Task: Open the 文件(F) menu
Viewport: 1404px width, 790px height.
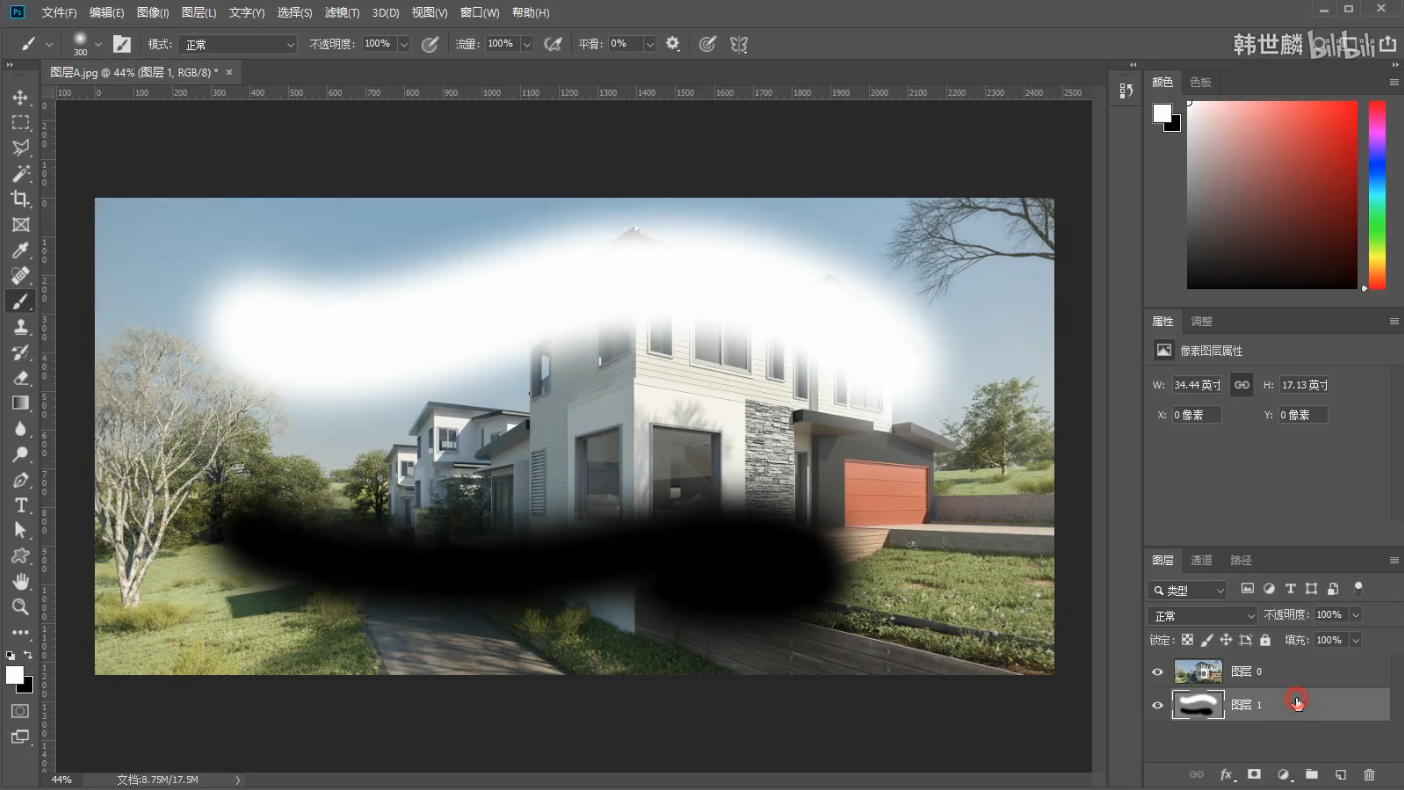Action: 59,13
